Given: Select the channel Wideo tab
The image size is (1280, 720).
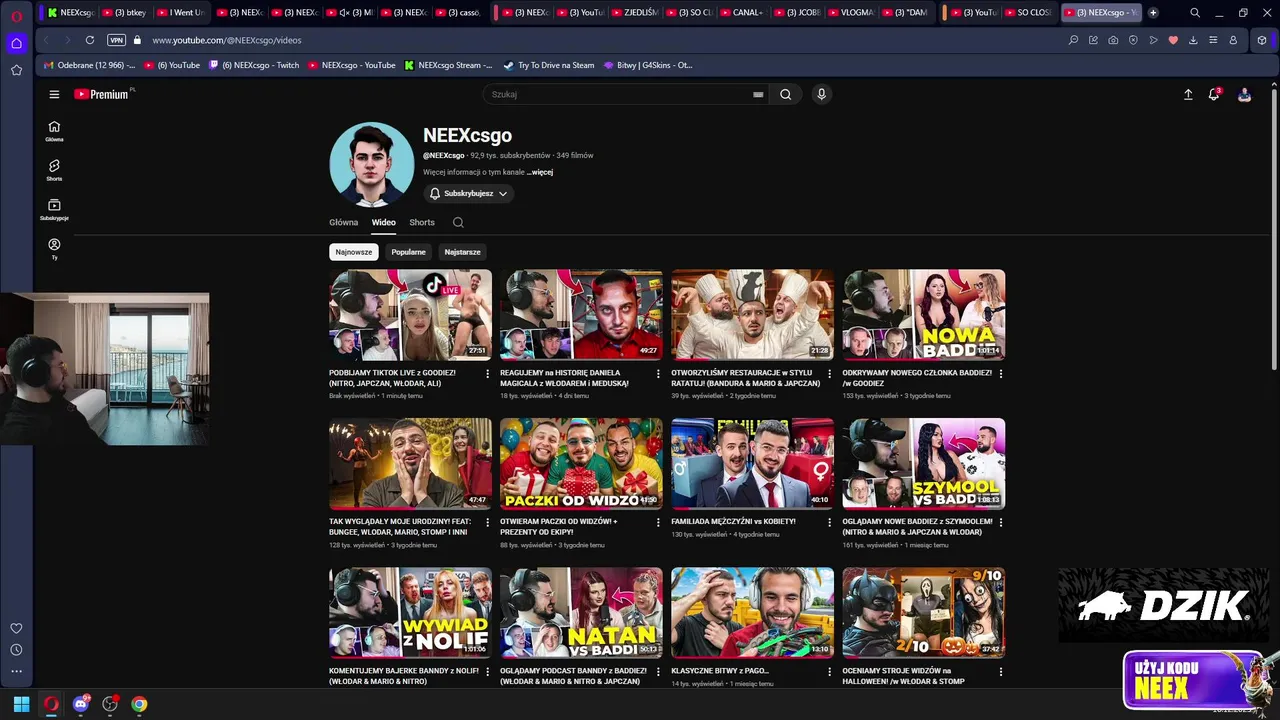Looking at the screenshot, I should (384, 222).
